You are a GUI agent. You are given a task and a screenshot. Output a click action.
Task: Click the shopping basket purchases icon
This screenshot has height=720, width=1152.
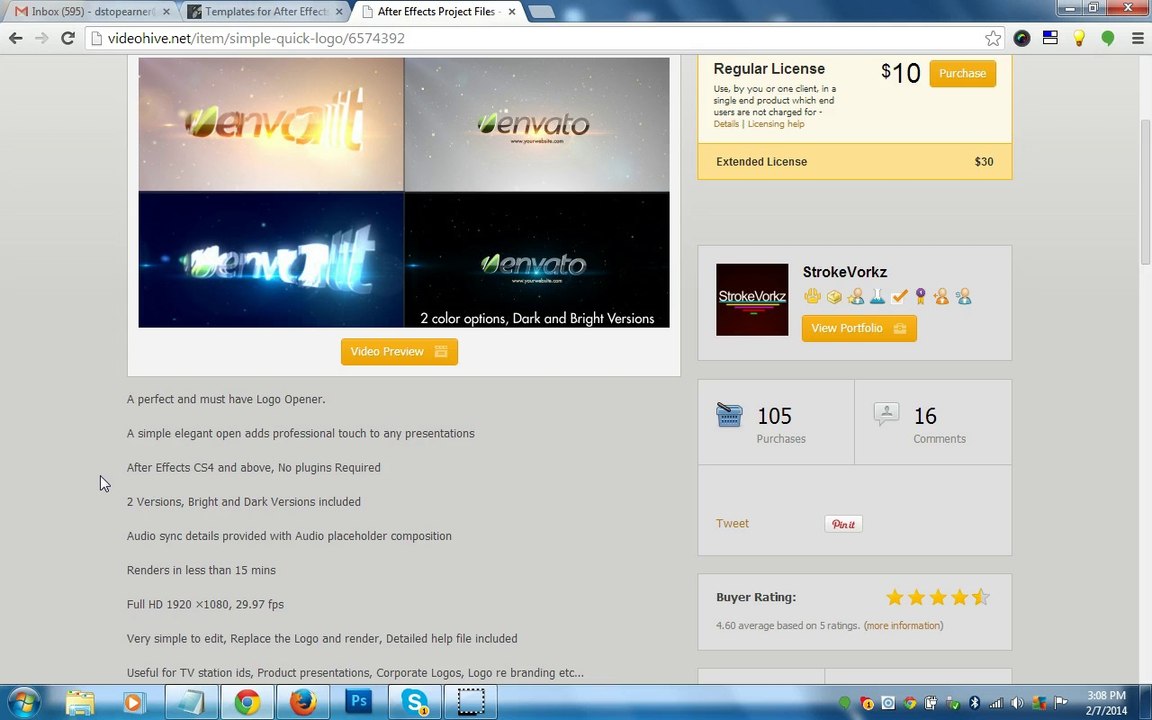(729, 414)
